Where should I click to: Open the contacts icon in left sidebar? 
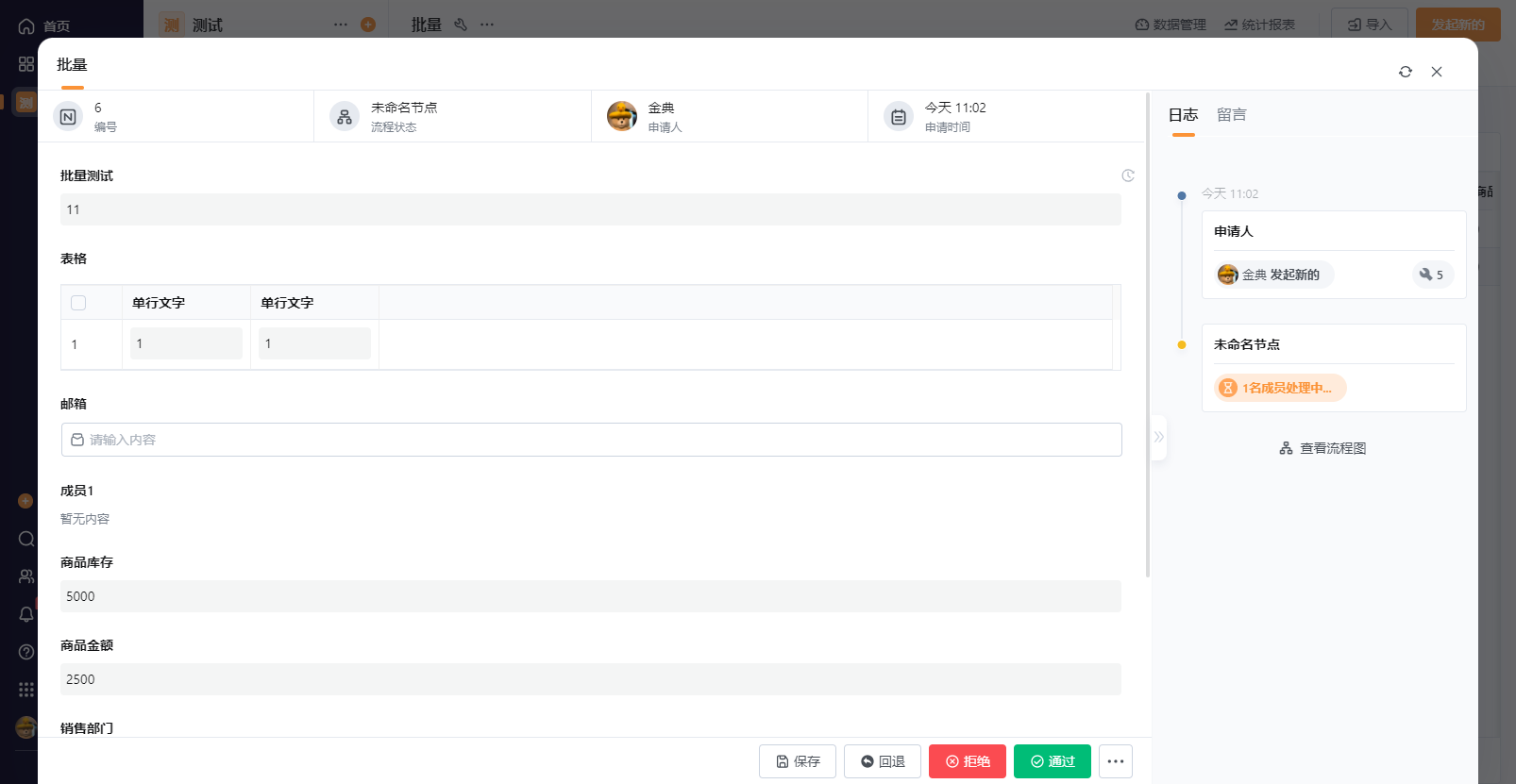(x=26, y=576)
